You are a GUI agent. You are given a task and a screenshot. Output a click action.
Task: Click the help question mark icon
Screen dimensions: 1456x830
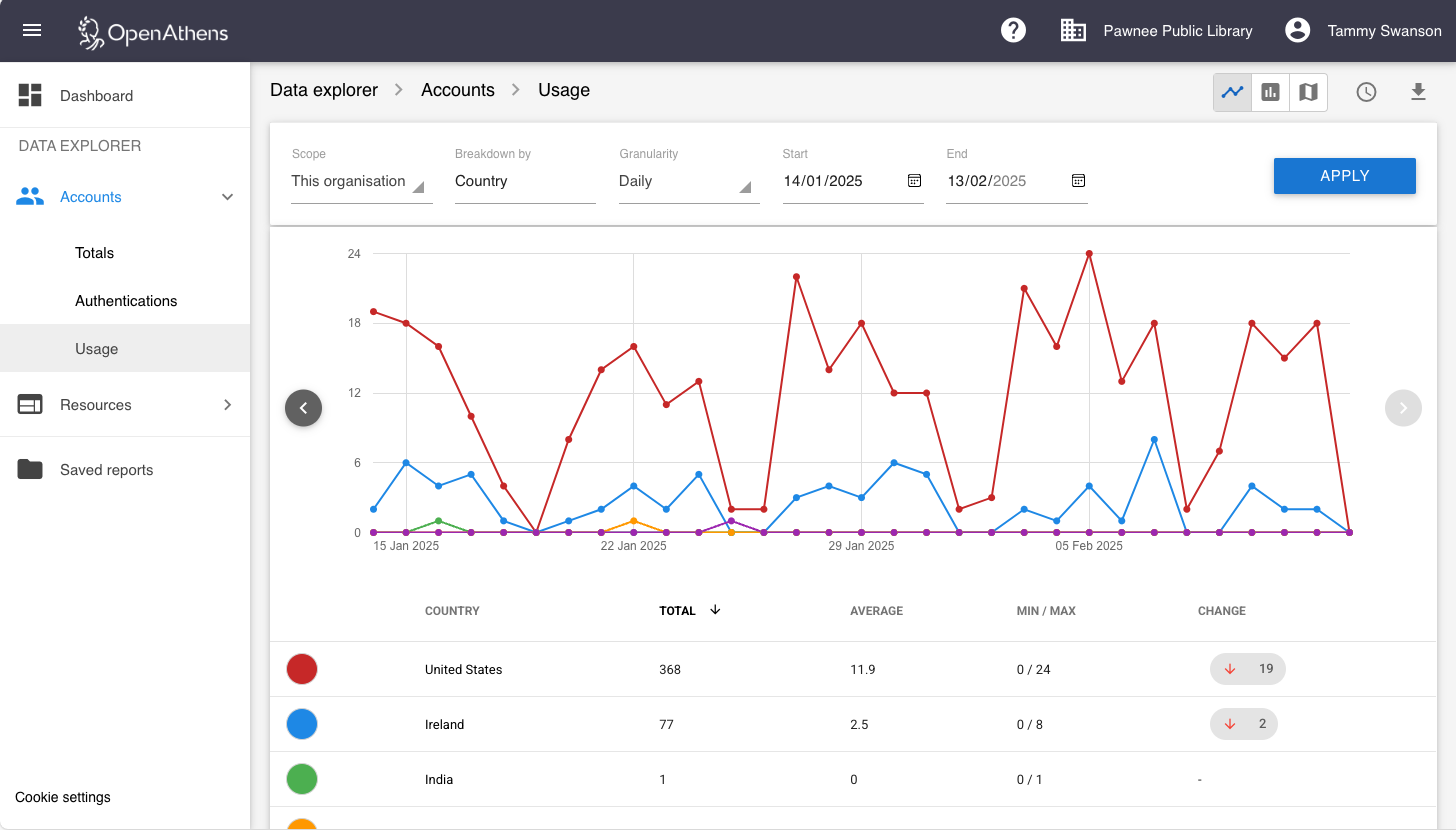[x=1013, y=30]
